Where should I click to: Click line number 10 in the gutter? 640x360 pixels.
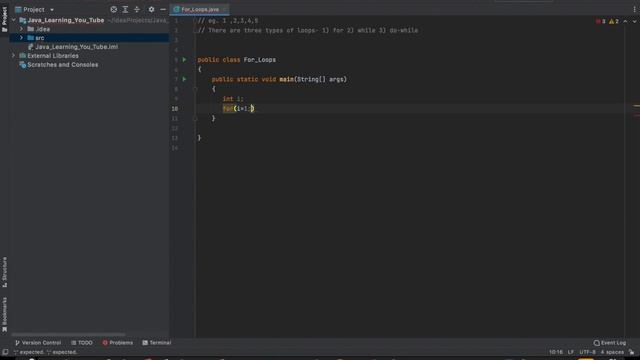point(175,109)
